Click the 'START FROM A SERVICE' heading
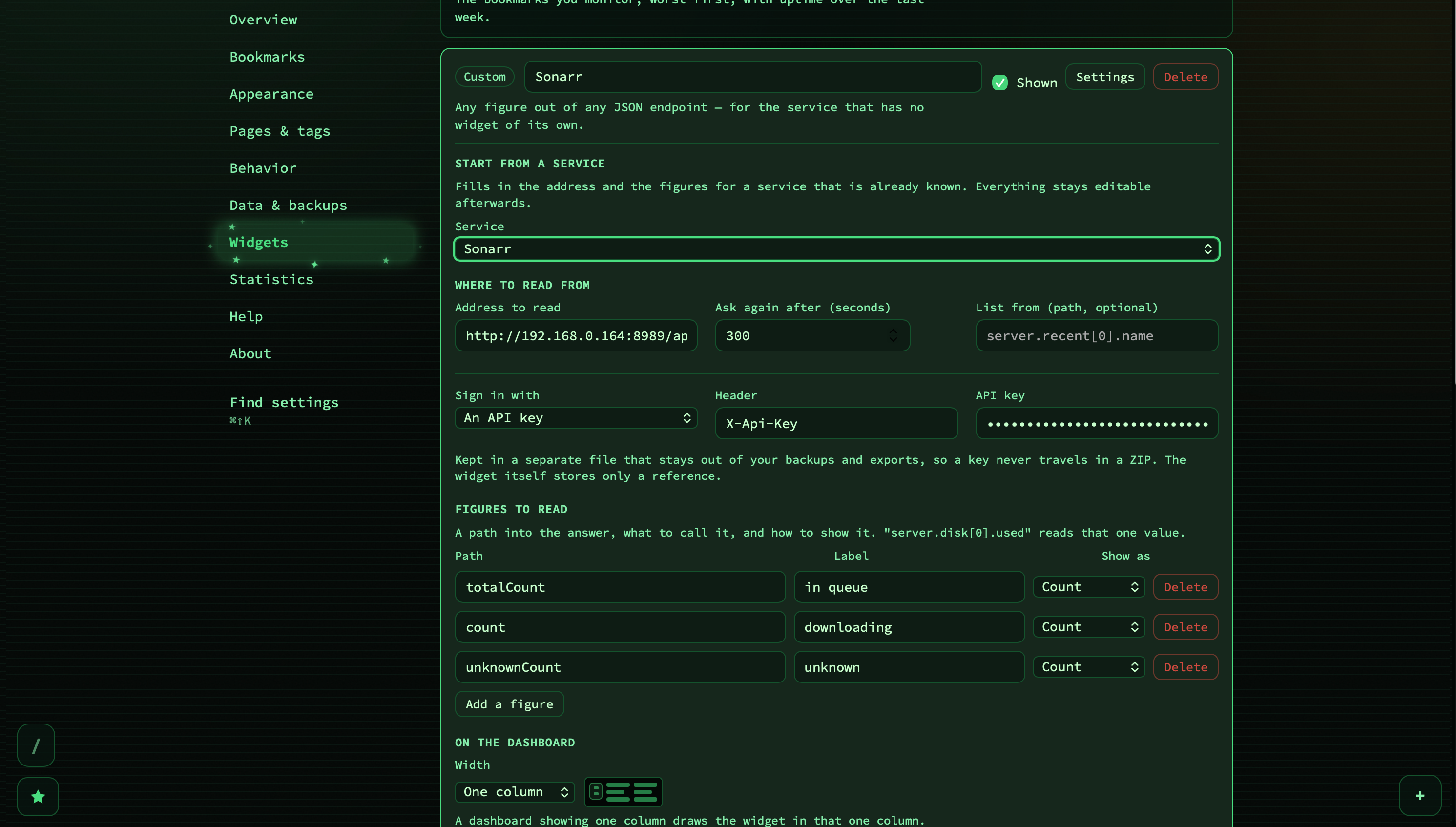The width and height of the screenshot is (1456, 827). 529,164
